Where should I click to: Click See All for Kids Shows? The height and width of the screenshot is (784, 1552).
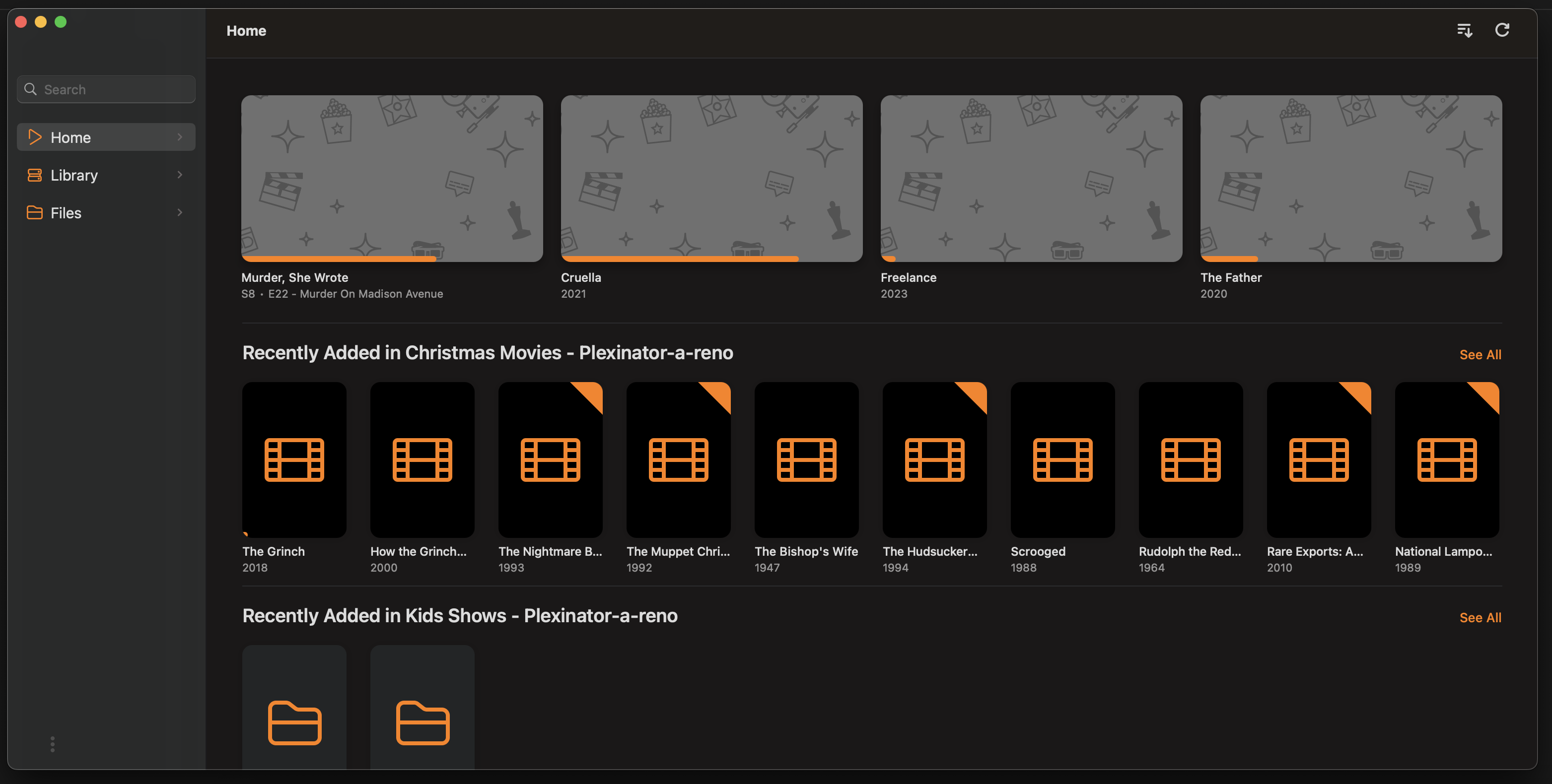pyautogui.click(x=1480, y=617)
